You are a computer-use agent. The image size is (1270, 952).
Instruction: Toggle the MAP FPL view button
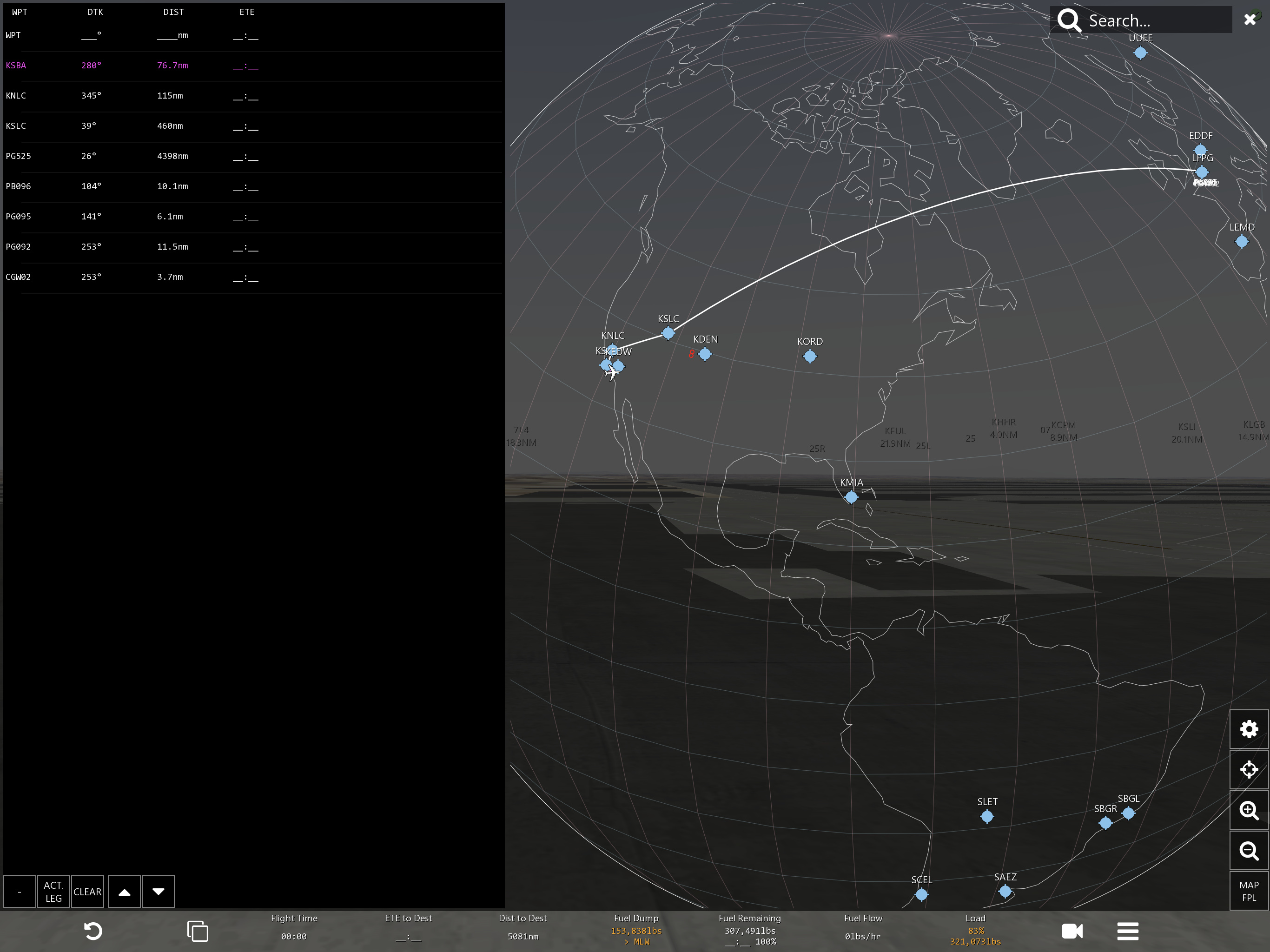(x=1249, y=891)
